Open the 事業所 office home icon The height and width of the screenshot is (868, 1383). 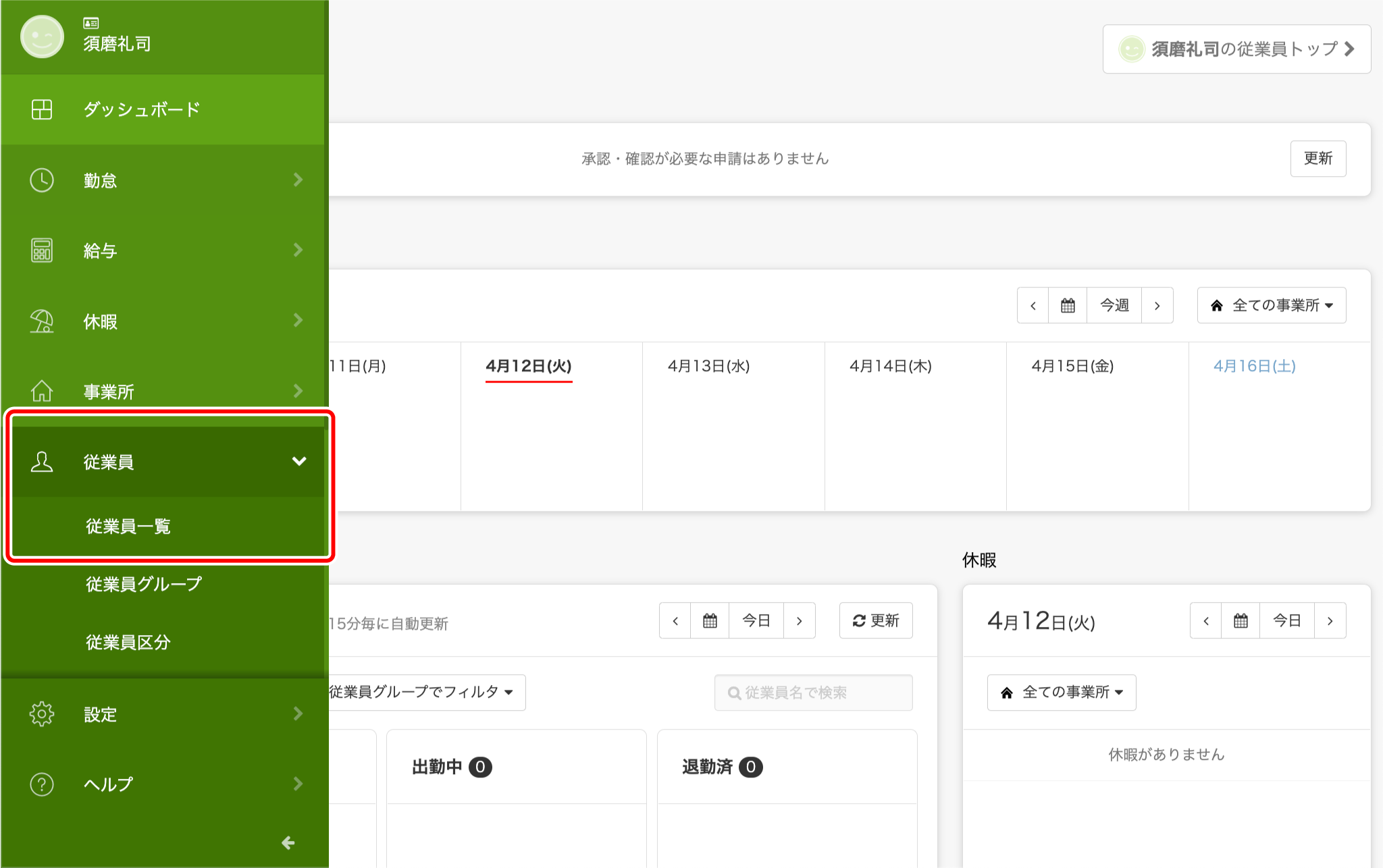(41, 391)
